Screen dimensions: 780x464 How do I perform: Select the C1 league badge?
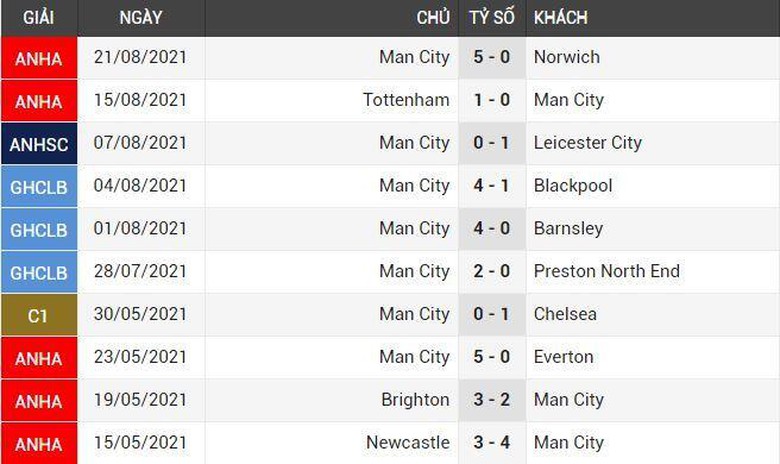point(38,315)
